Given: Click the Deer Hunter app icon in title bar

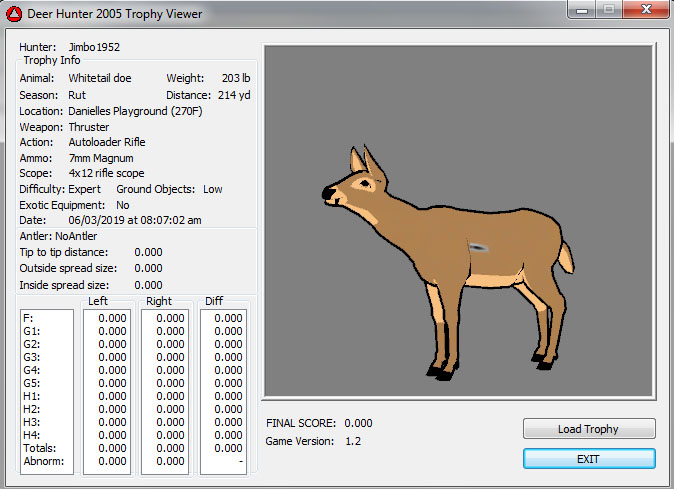Looking at the screenshot, I should [14, 14].
